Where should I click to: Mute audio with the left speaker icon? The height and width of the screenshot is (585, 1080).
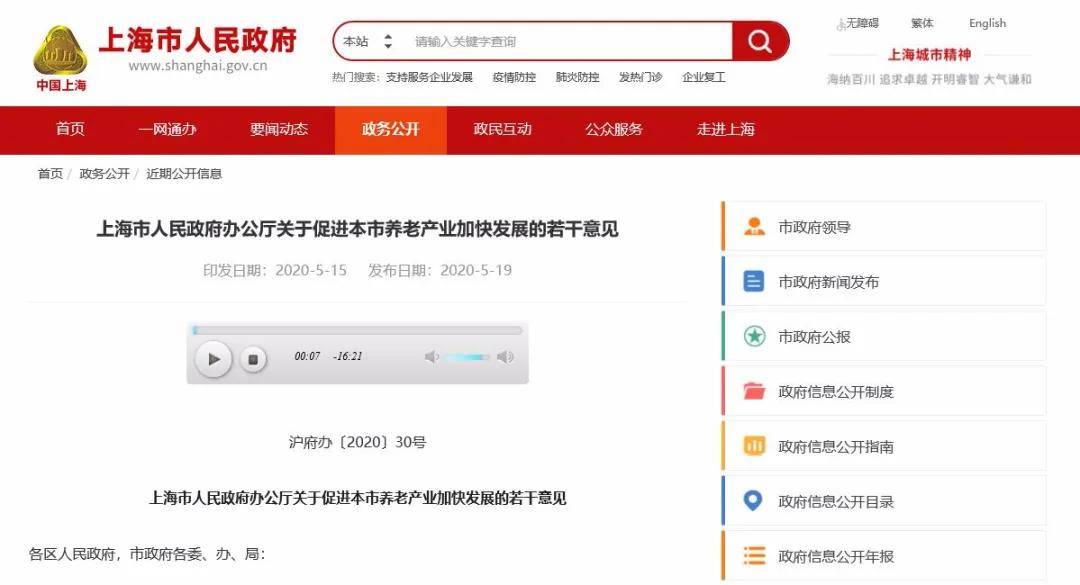click(432, 357)
